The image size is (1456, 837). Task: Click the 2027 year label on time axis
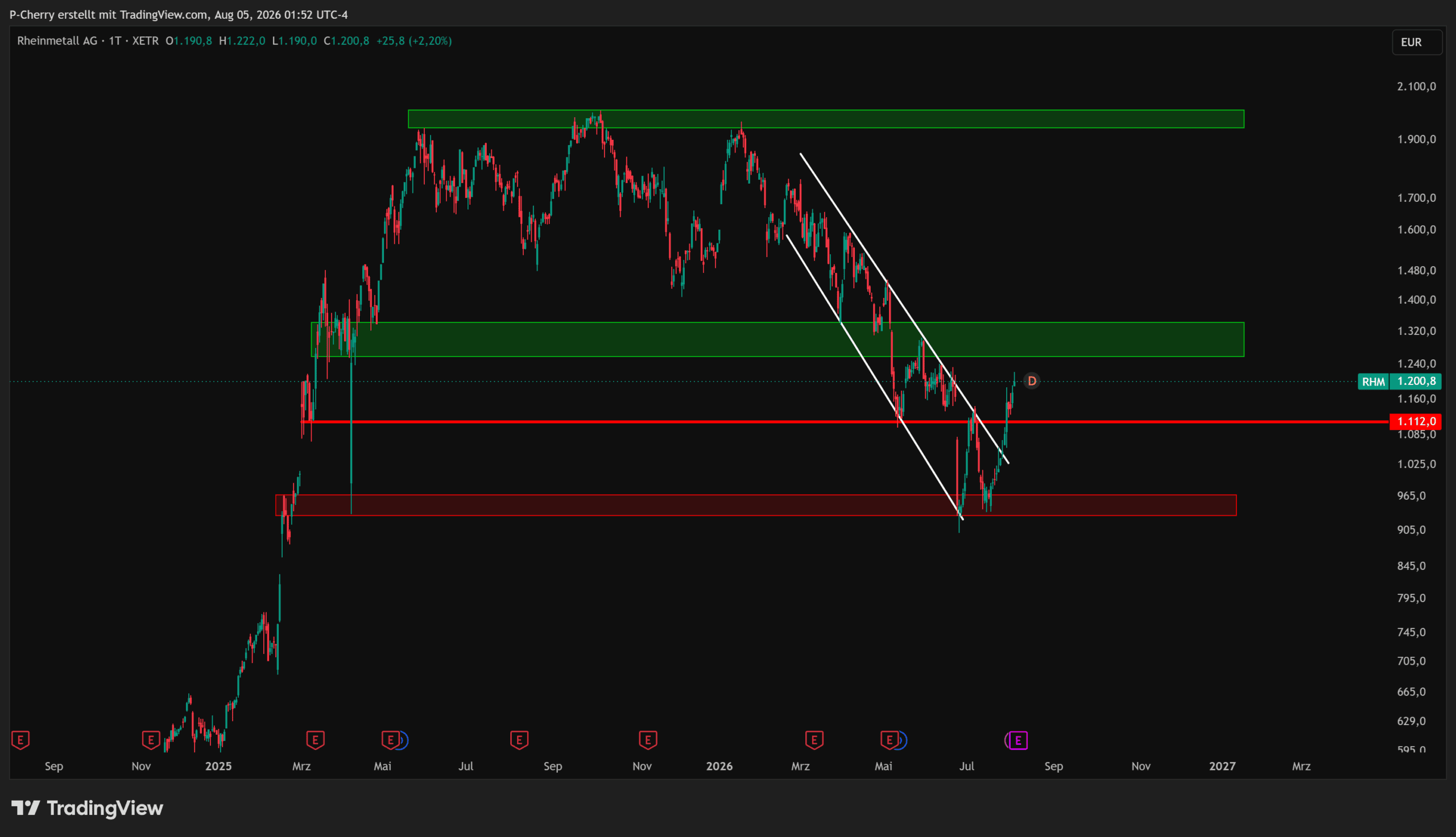click(1222, 766)
